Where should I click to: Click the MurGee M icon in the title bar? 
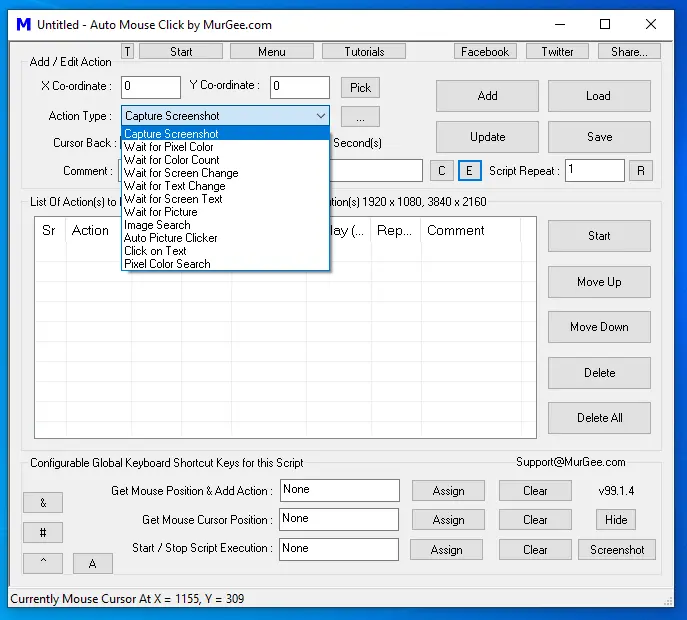(24, 25)
